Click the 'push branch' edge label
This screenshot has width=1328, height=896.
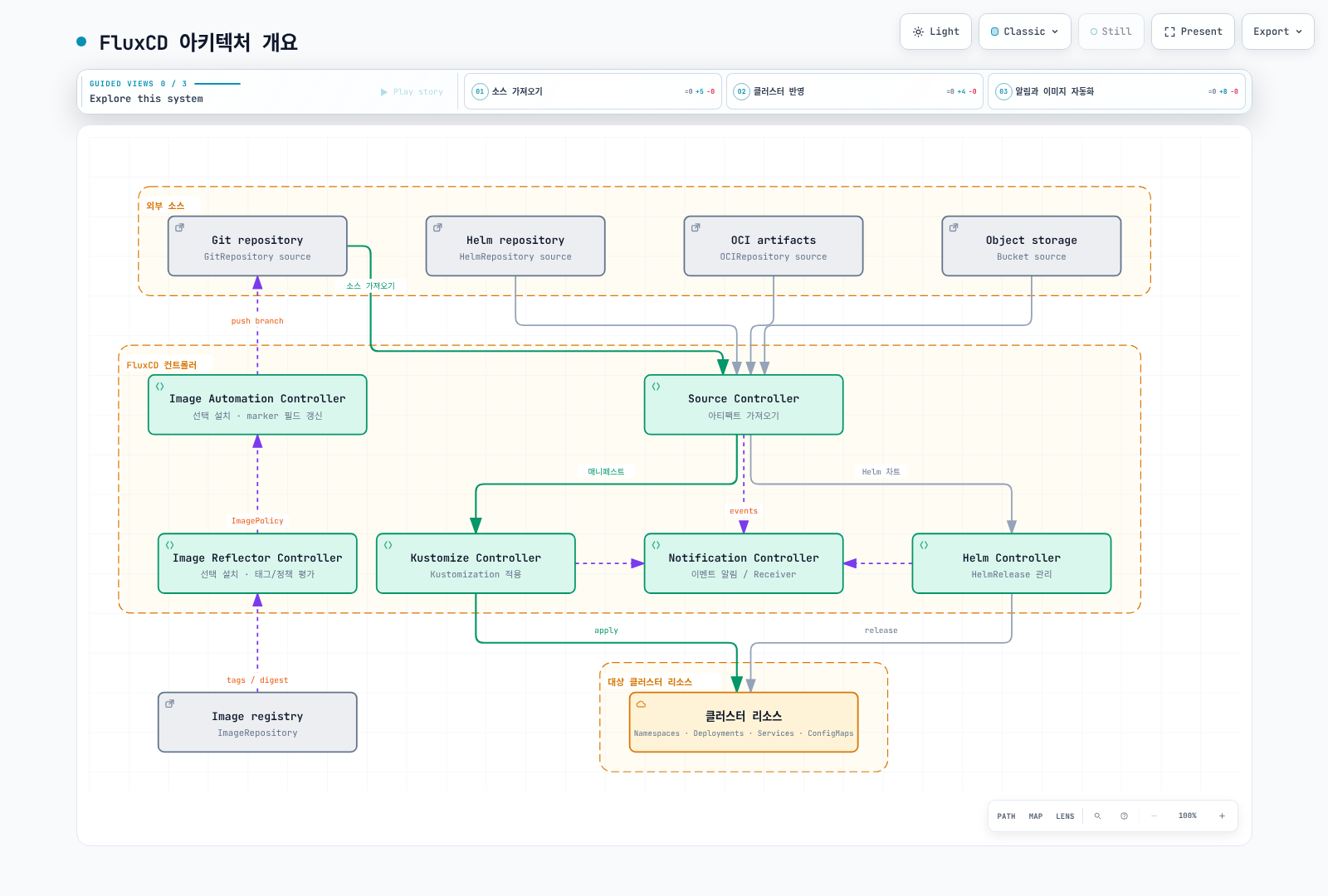[257, 321]
